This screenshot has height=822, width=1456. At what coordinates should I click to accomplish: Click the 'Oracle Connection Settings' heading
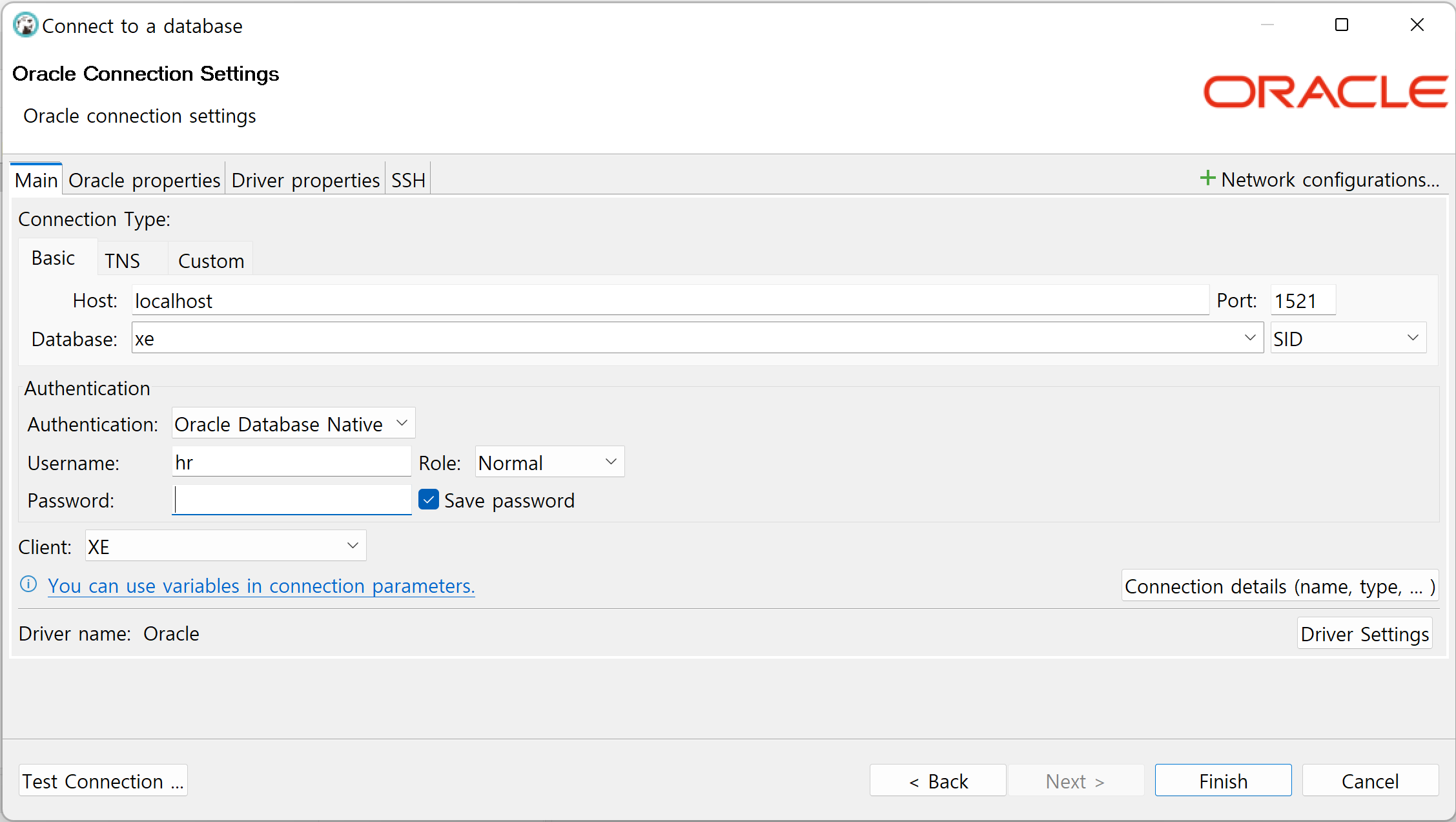click(145, 74)
